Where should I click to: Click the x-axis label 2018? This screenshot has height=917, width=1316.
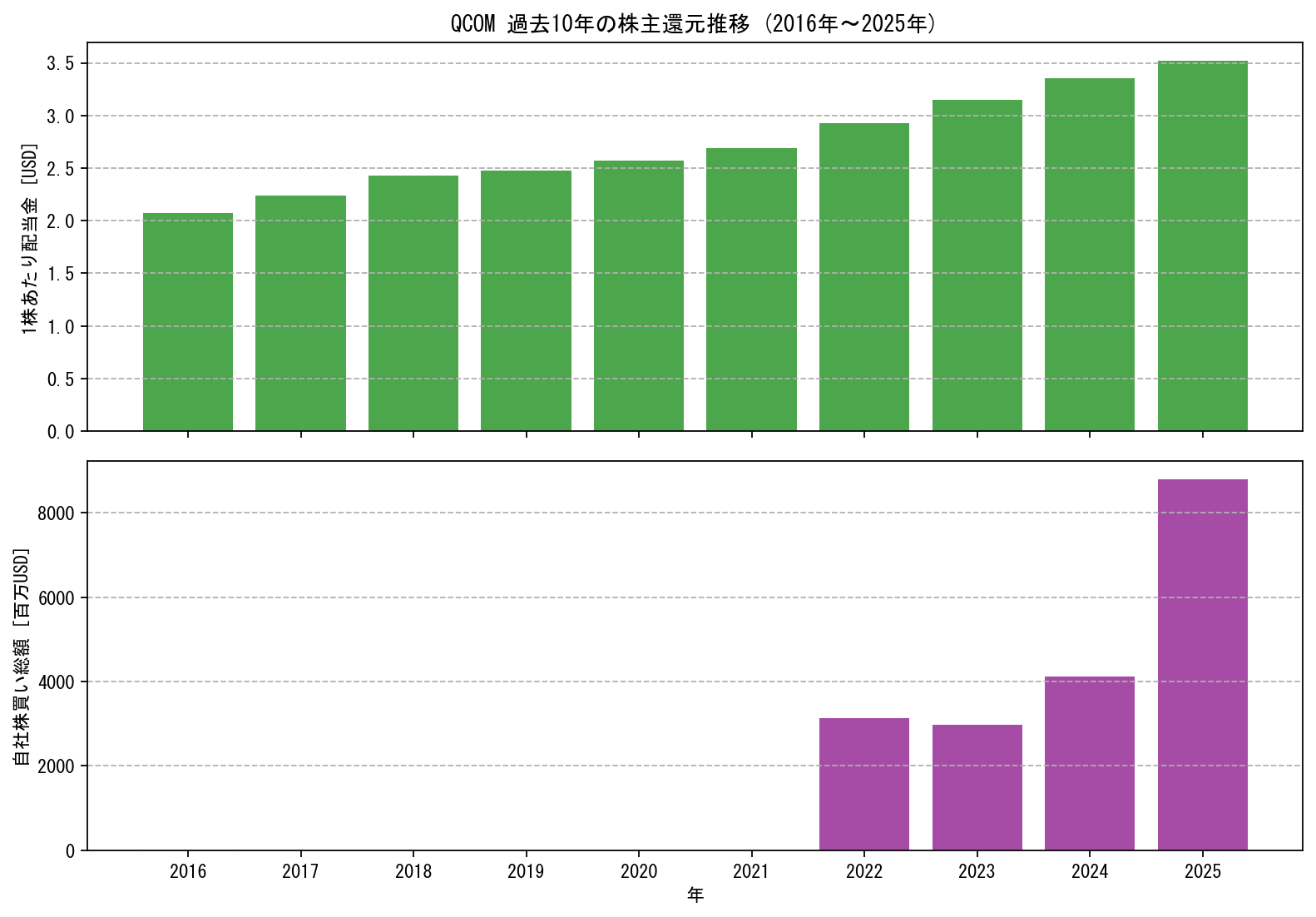[413, 871]
